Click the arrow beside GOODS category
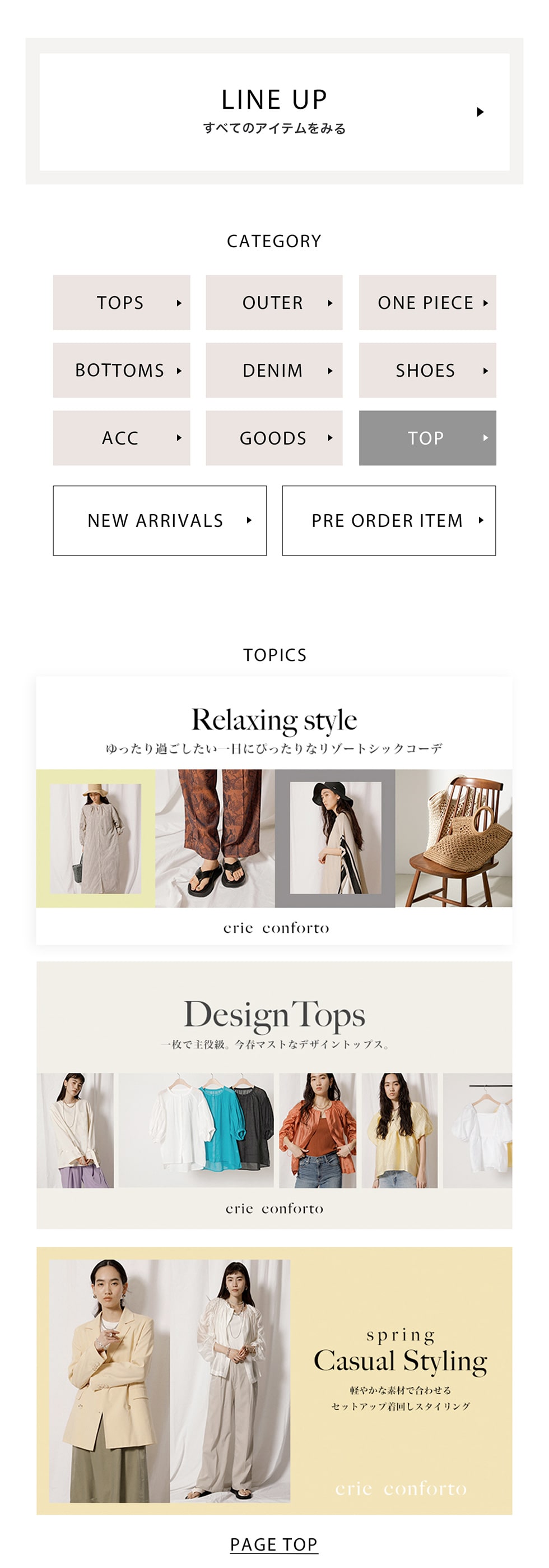This screenshot has width=549, height=1568. click(x=330, y=438)
